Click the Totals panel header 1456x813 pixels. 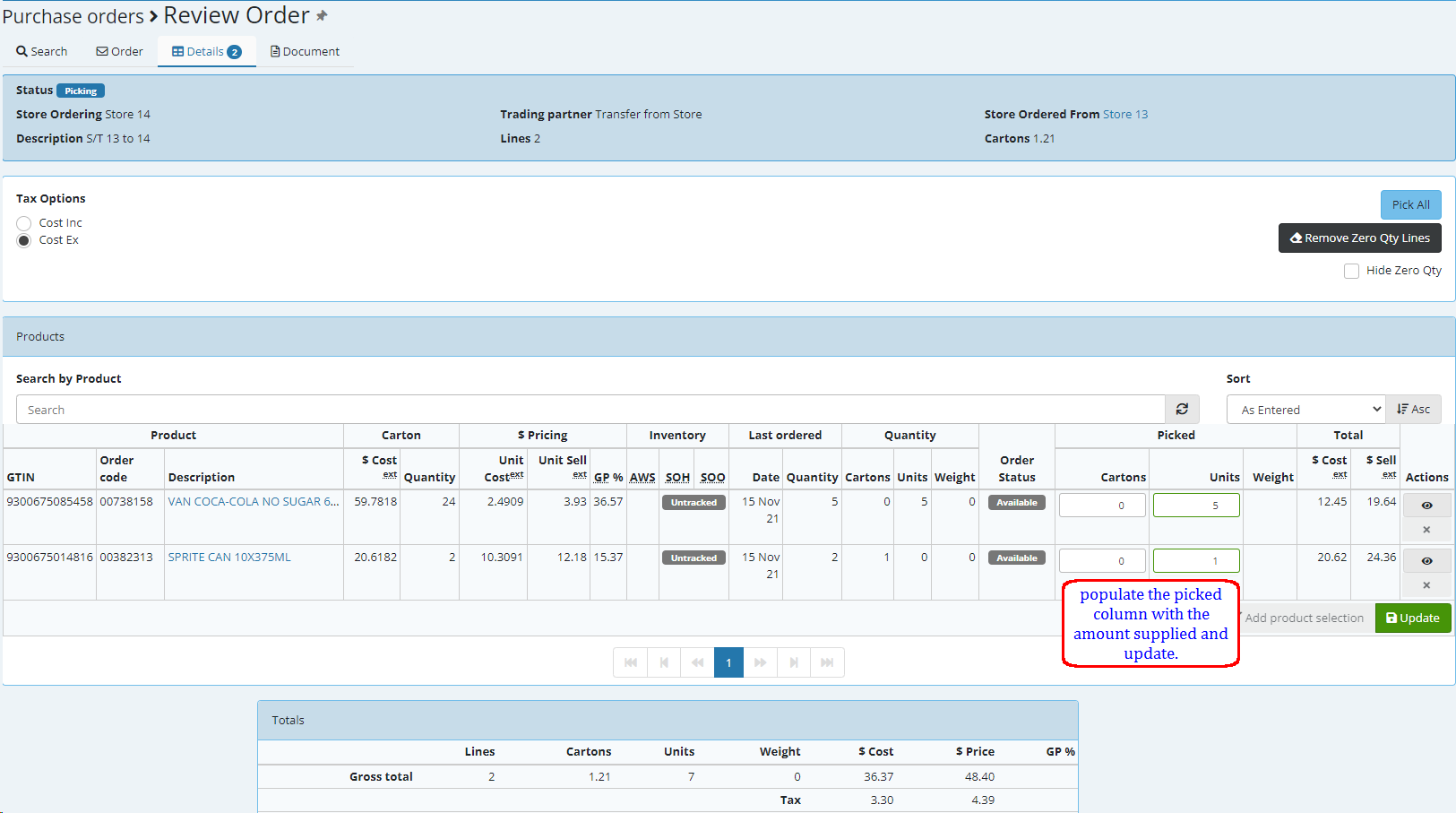click(x=668, y=721)
